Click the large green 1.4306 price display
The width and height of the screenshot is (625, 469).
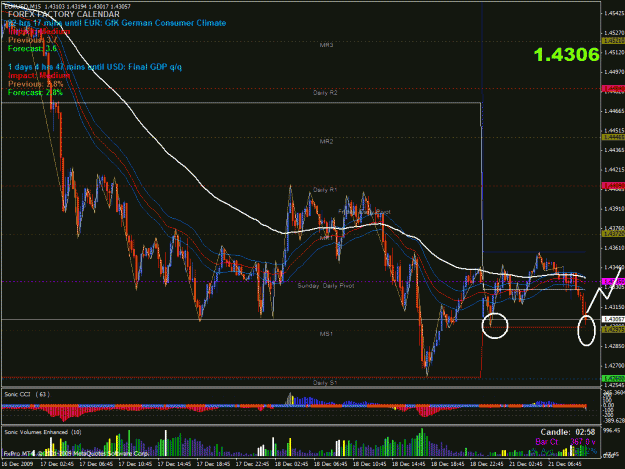[x=566, y=55]
